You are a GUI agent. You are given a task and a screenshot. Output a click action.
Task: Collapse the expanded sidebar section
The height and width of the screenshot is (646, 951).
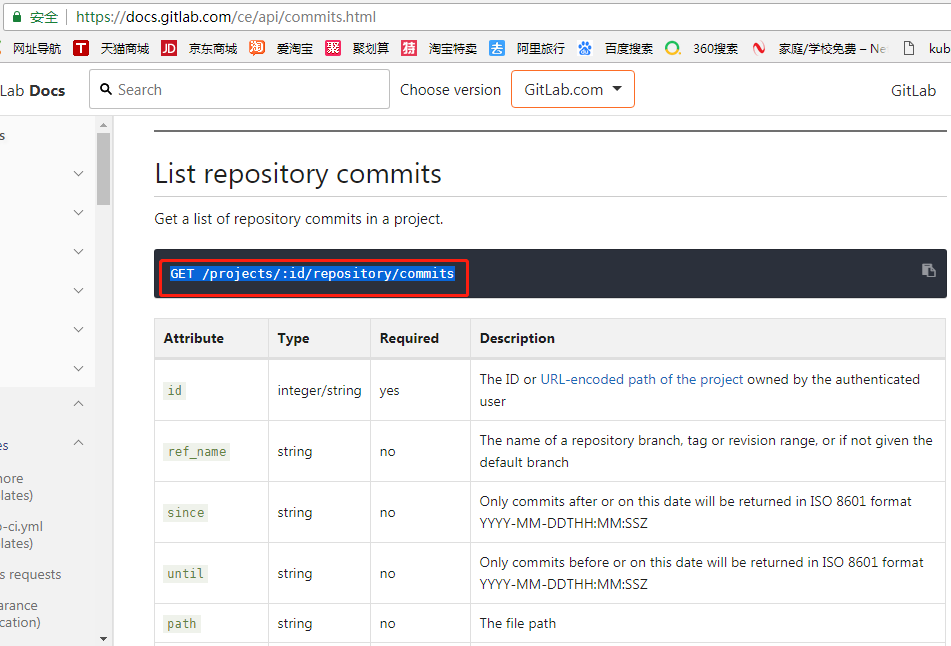(78, 403)
